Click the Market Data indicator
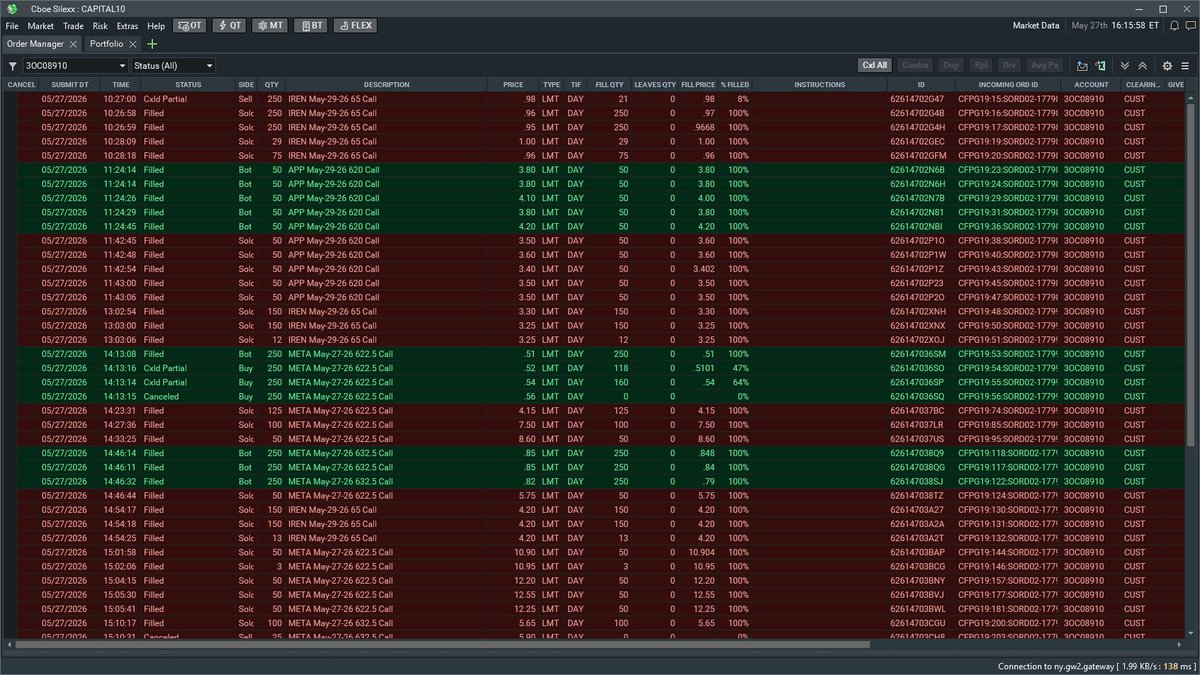Screen dimensions: 1200x675 click(x=1035, y=25)
